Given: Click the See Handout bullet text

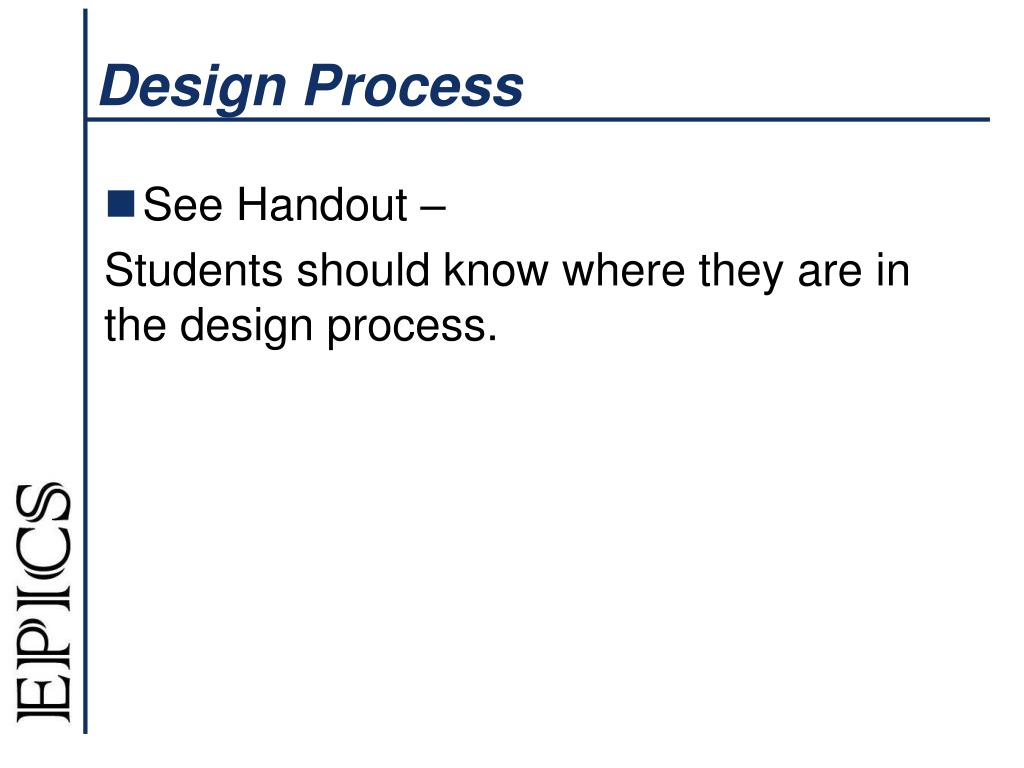Looking at the screenshot, I should (x=294, y=205).
